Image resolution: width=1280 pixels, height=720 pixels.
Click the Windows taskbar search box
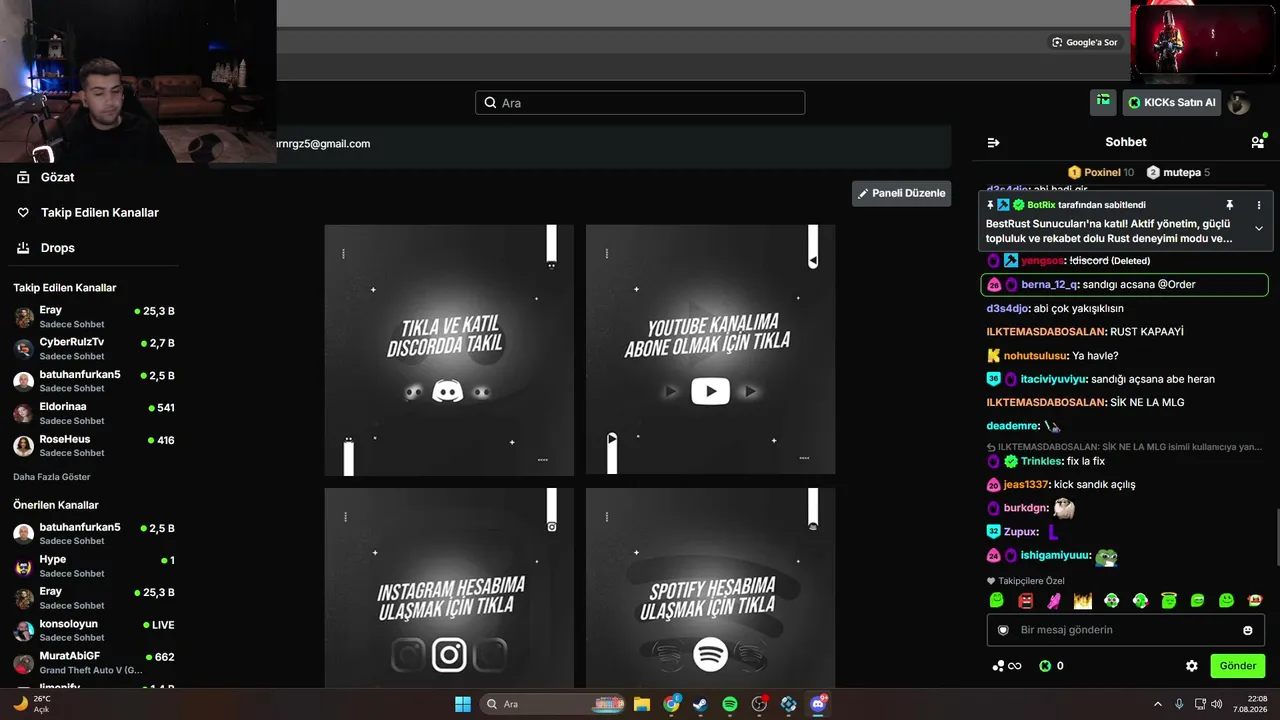click(x=551, y=704)
